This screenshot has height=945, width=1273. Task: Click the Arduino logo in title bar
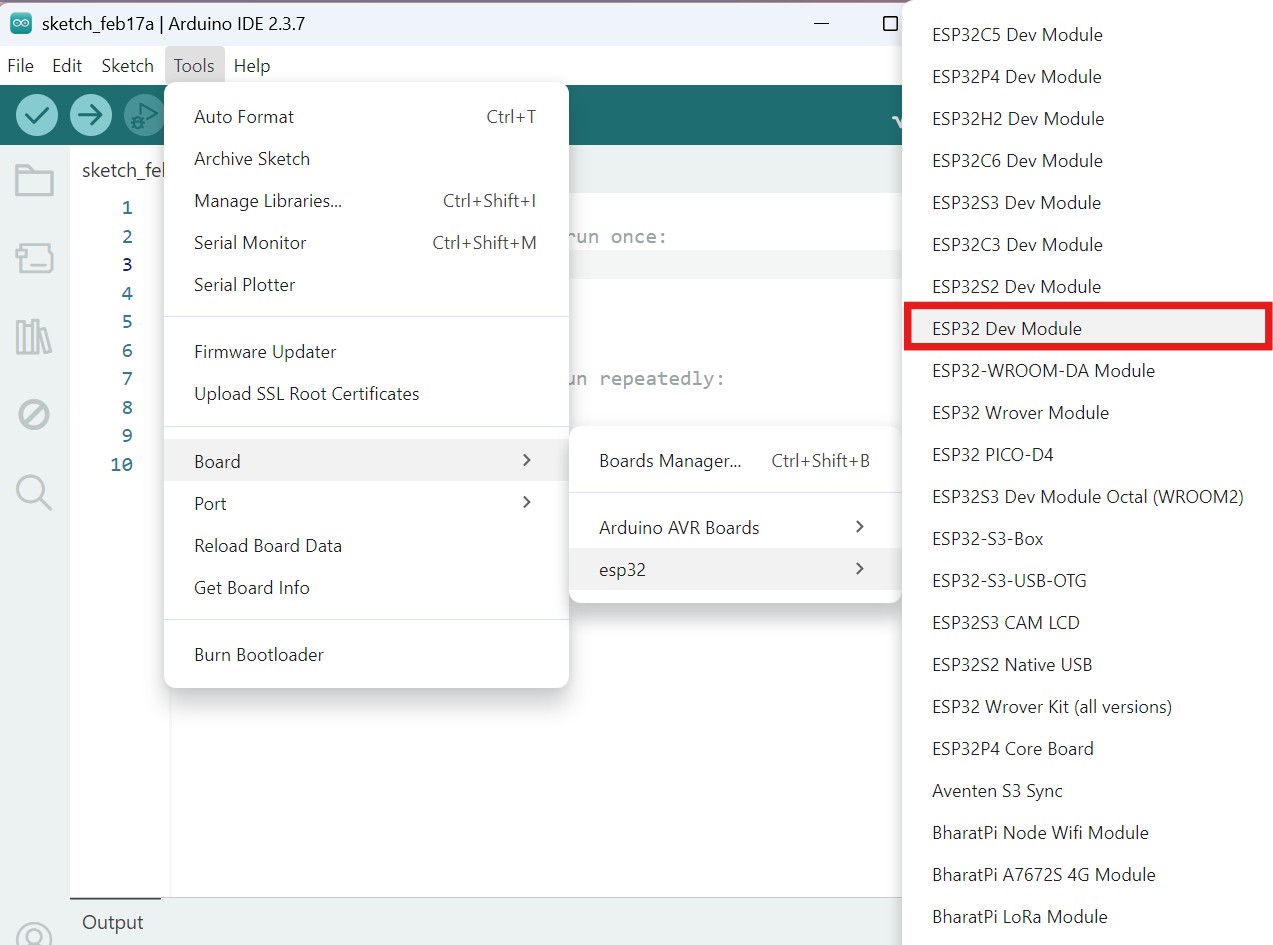point(20,24)
